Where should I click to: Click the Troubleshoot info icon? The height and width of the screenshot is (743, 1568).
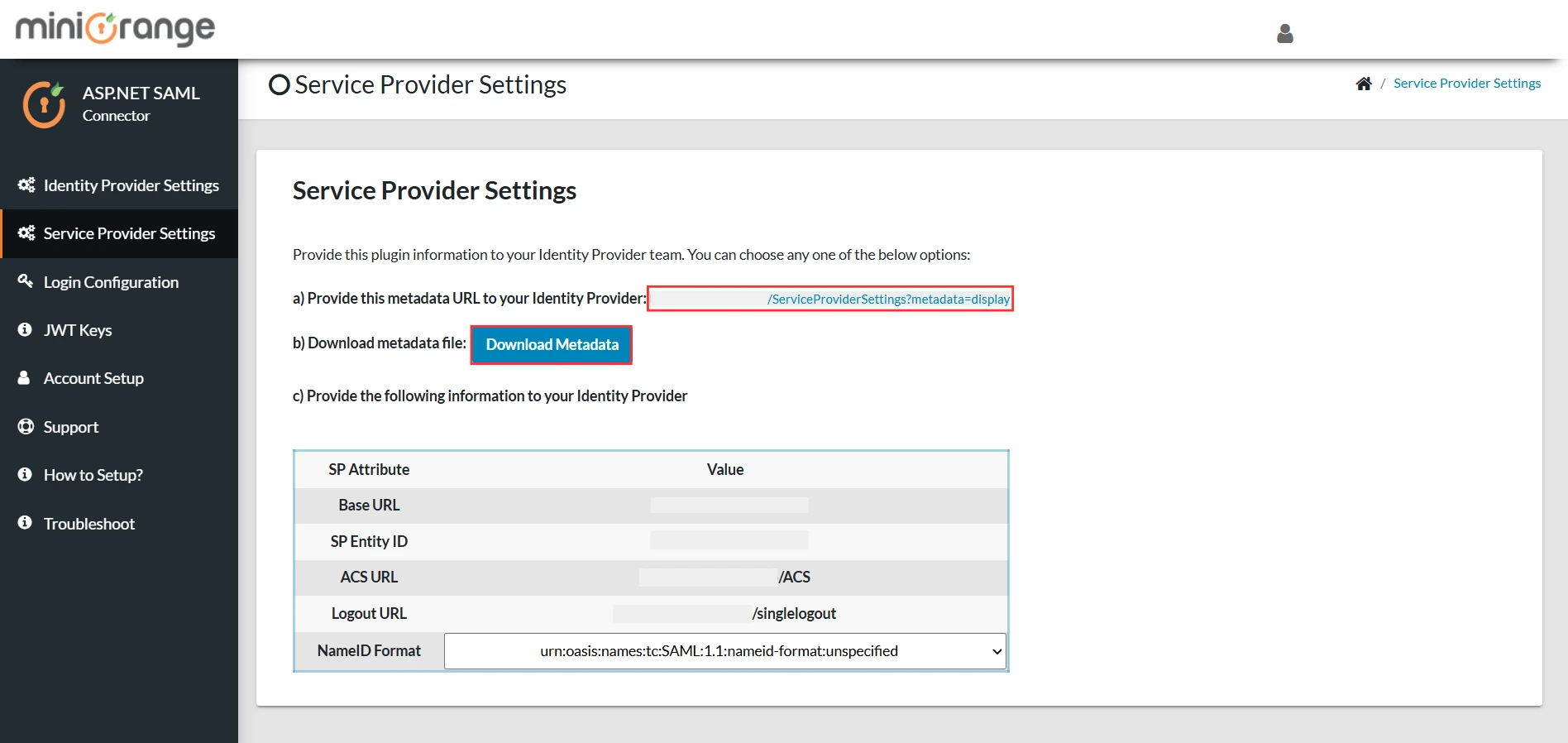[25, 522]
